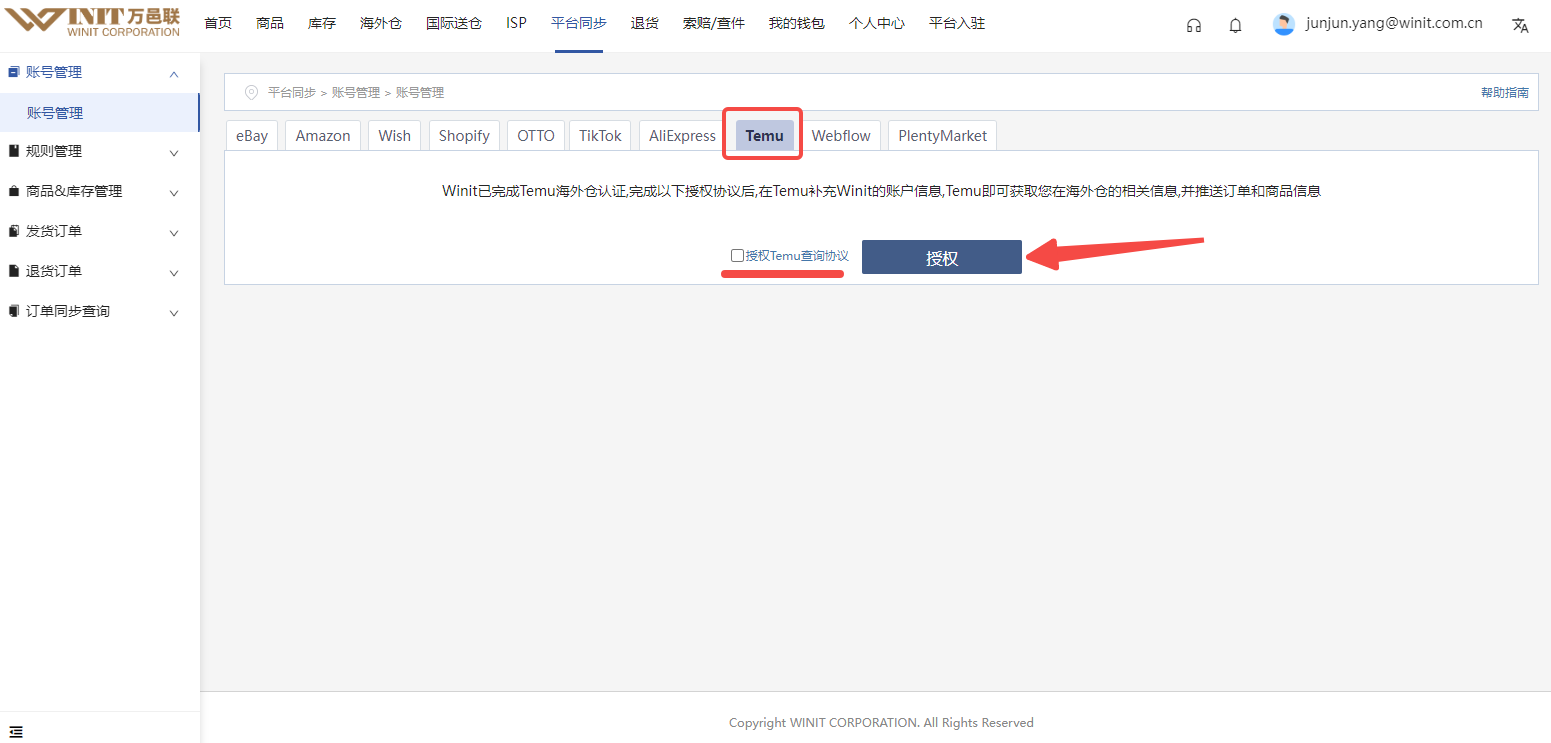
Task: Open the 平台入驻 menu
Action: click(x=957, y=23)
